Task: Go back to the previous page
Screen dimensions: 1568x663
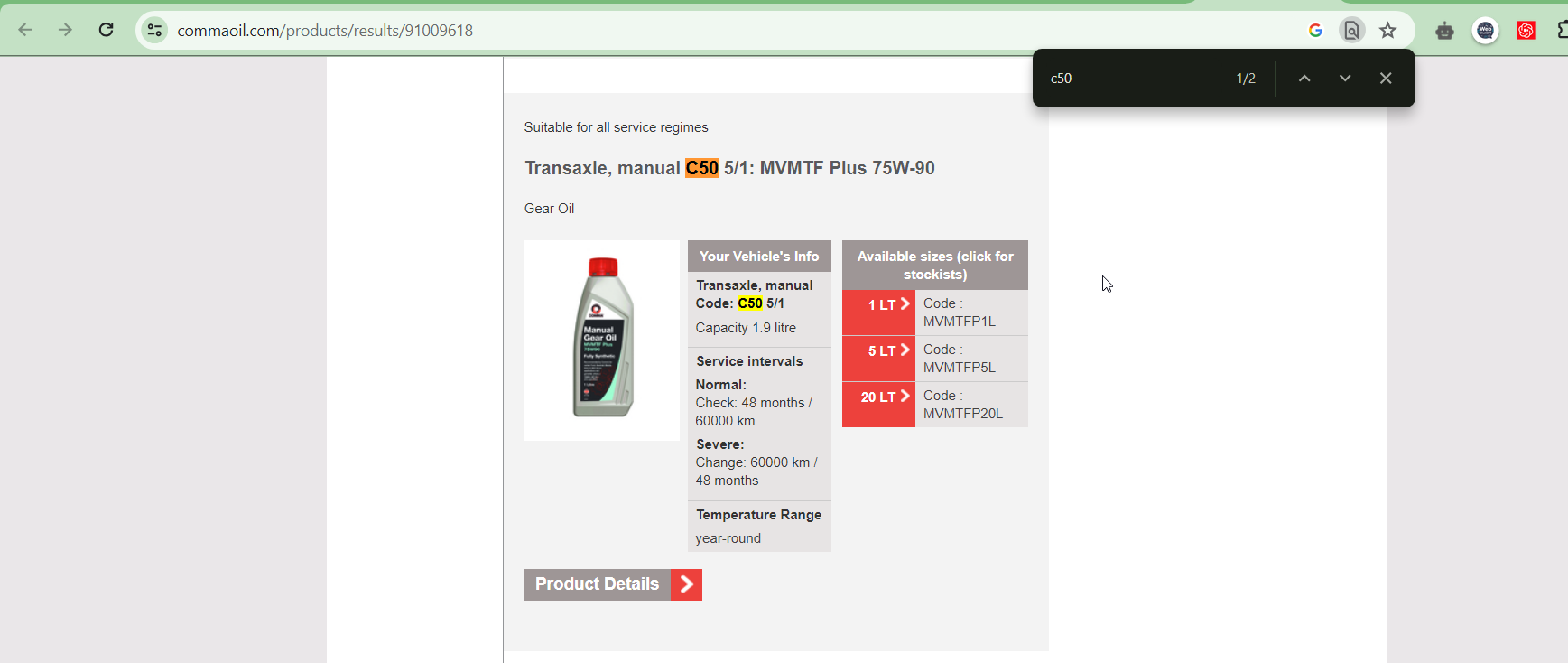Action: 25,30
